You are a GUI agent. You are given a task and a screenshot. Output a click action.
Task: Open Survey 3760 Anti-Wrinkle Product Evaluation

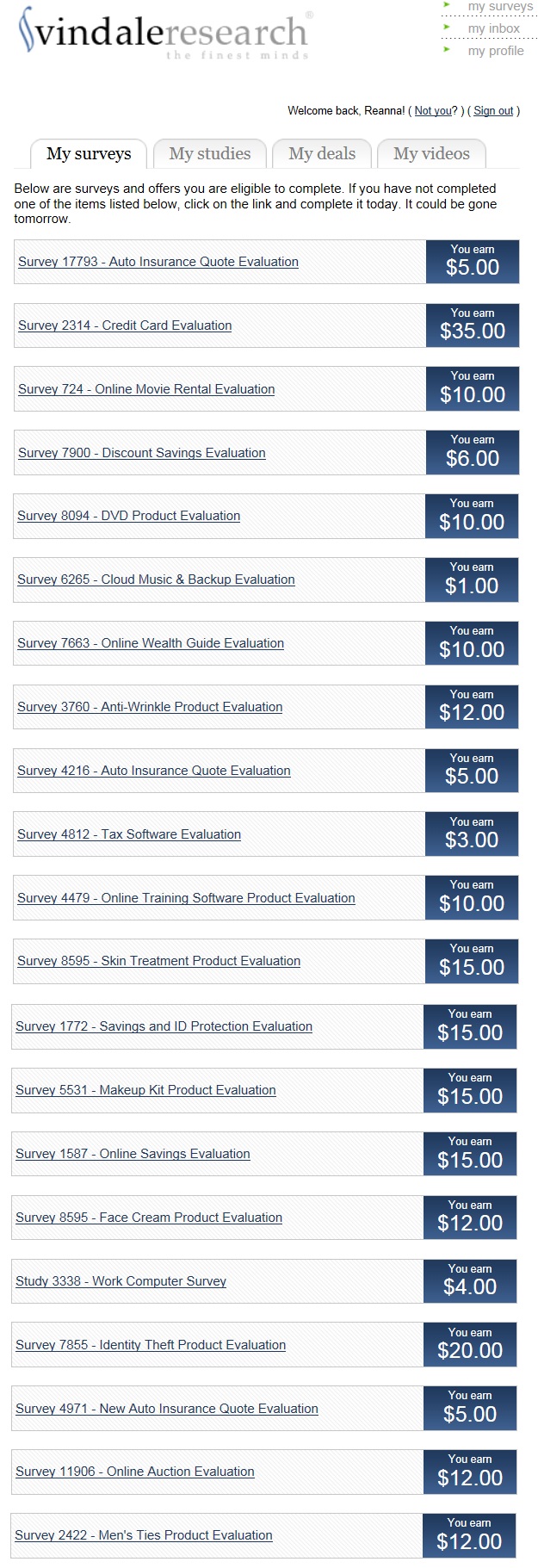coord(150,707)
